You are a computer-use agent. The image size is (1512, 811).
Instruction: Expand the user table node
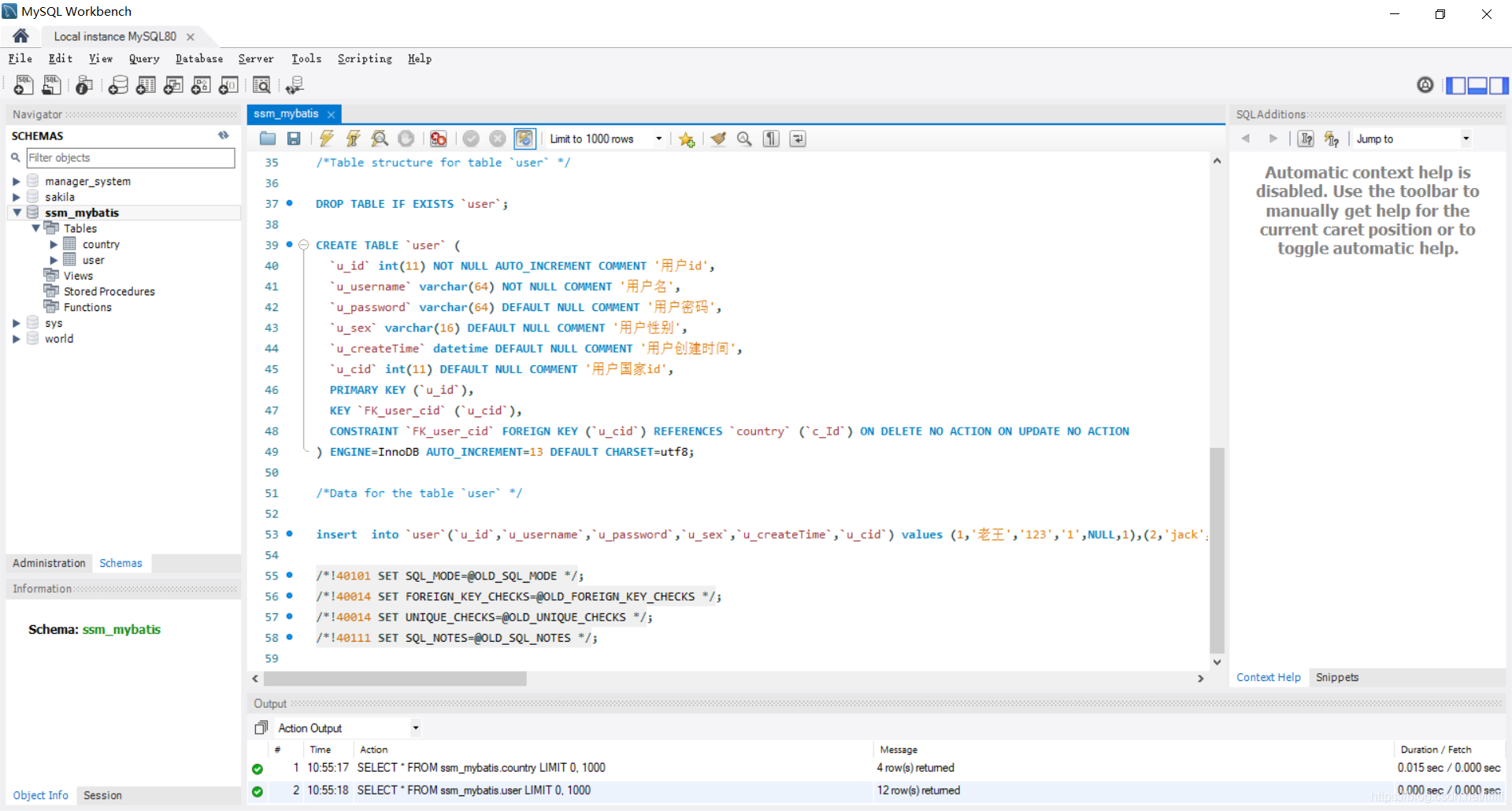tap(54, 261)
